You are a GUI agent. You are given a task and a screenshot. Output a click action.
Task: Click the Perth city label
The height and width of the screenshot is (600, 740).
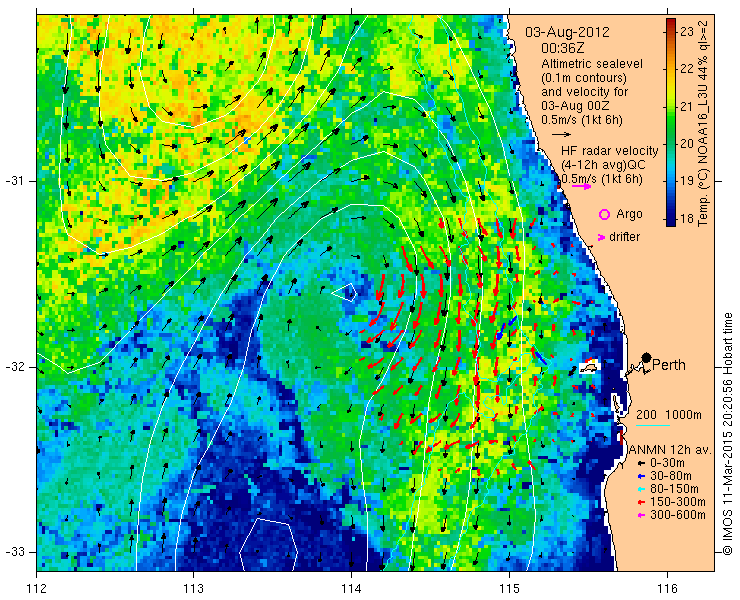669,365
